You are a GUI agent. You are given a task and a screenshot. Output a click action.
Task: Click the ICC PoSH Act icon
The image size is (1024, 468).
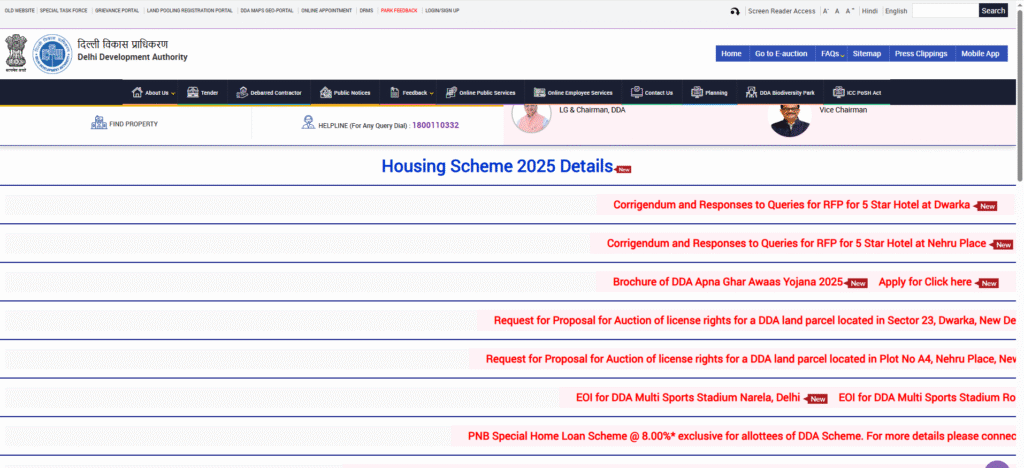[838, 93]
